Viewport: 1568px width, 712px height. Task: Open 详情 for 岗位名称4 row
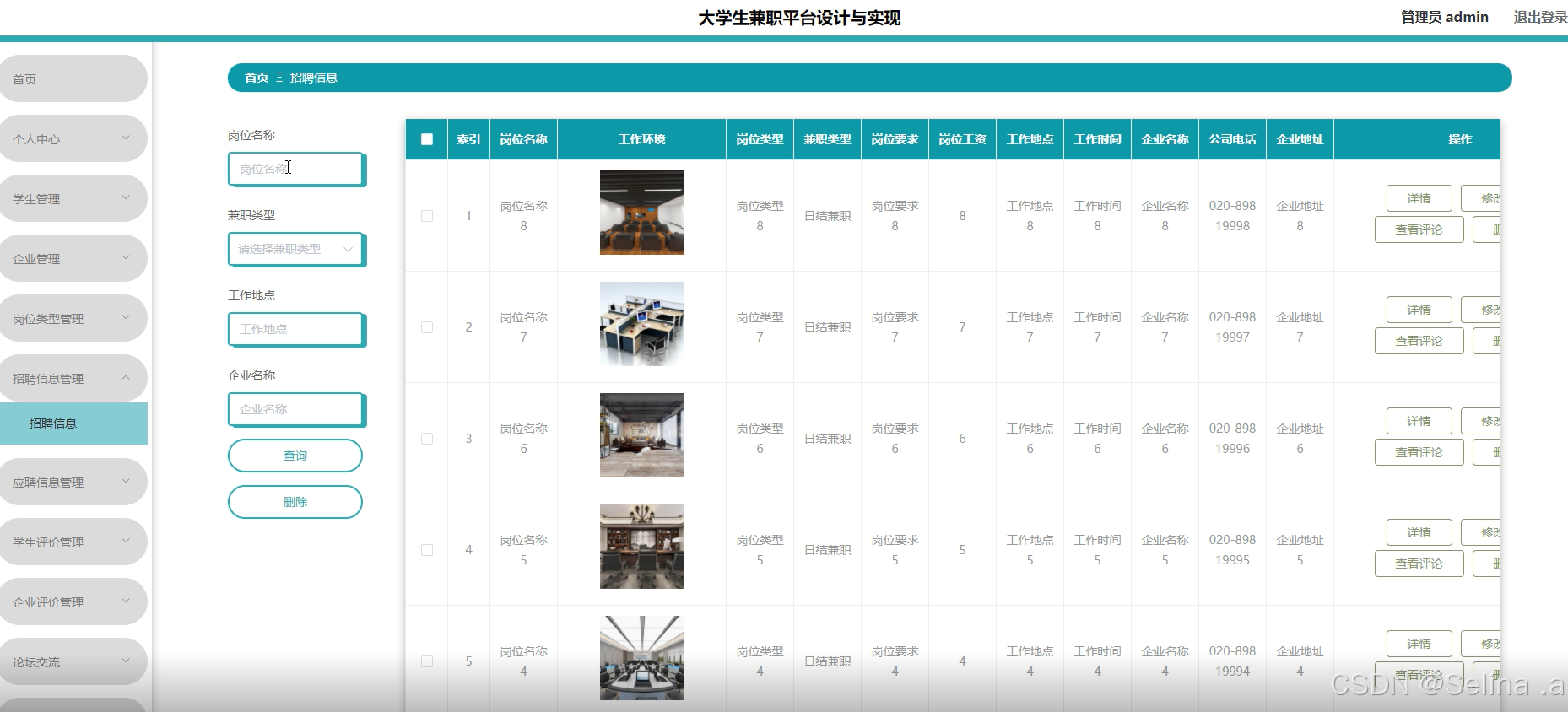pyautogui.click(x=1419, y=644)
